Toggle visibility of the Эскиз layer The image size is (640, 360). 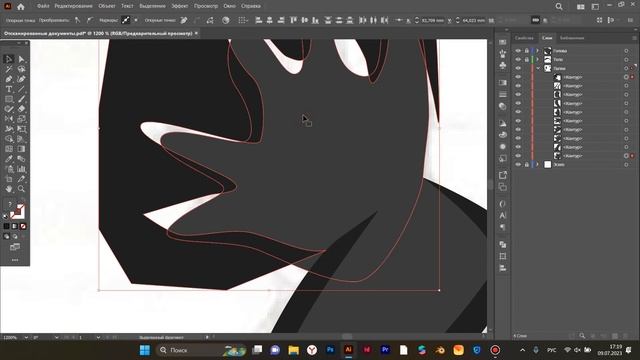pyautogui.click(x=518, y=164)
